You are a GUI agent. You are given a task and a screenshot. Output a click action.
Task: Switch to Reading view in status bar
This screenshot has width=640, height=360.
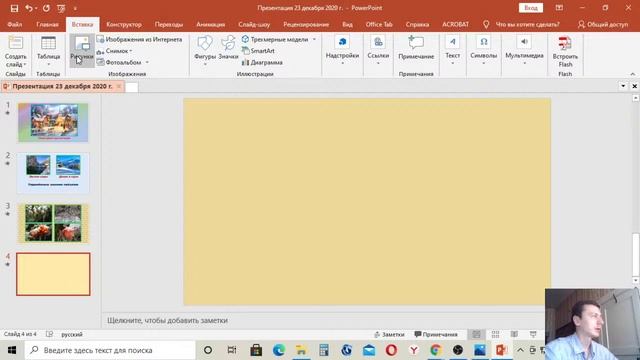514,334
